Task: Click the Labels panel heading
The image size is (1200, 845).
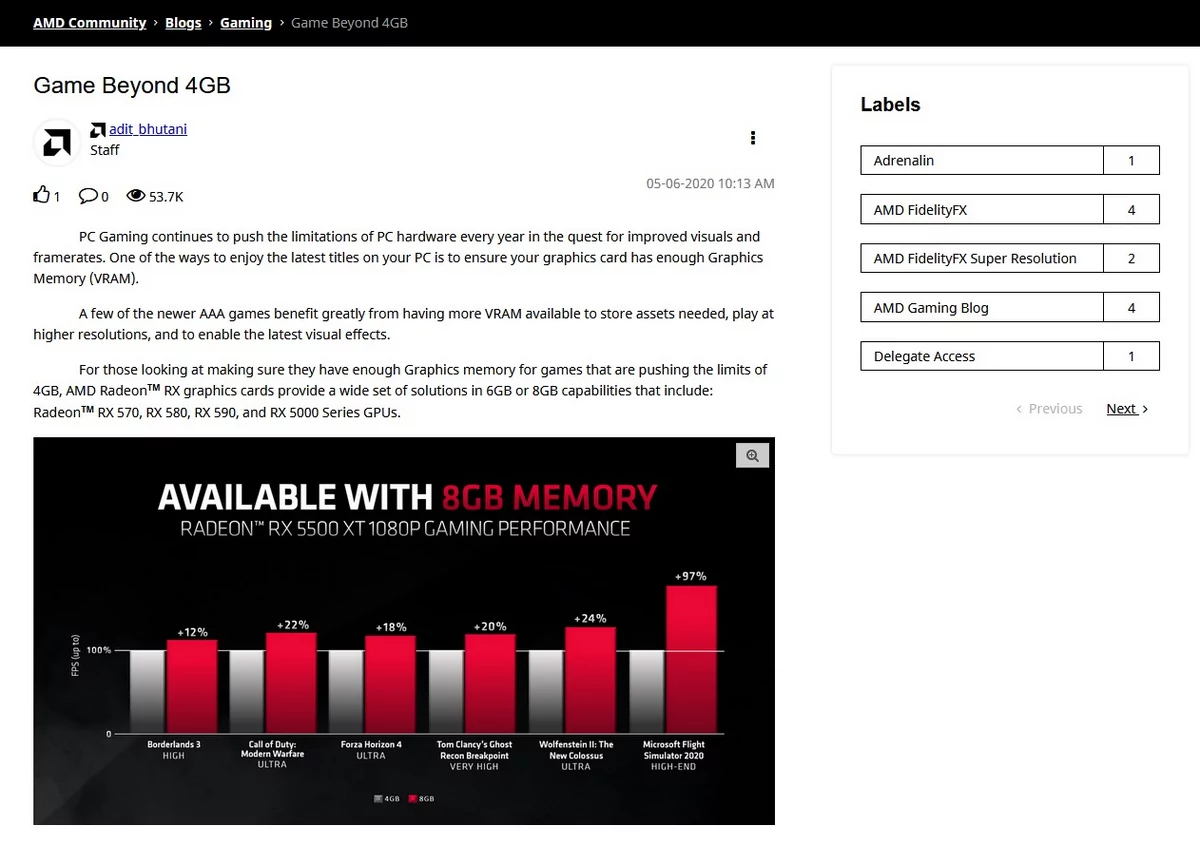Action: coord(890,104)
